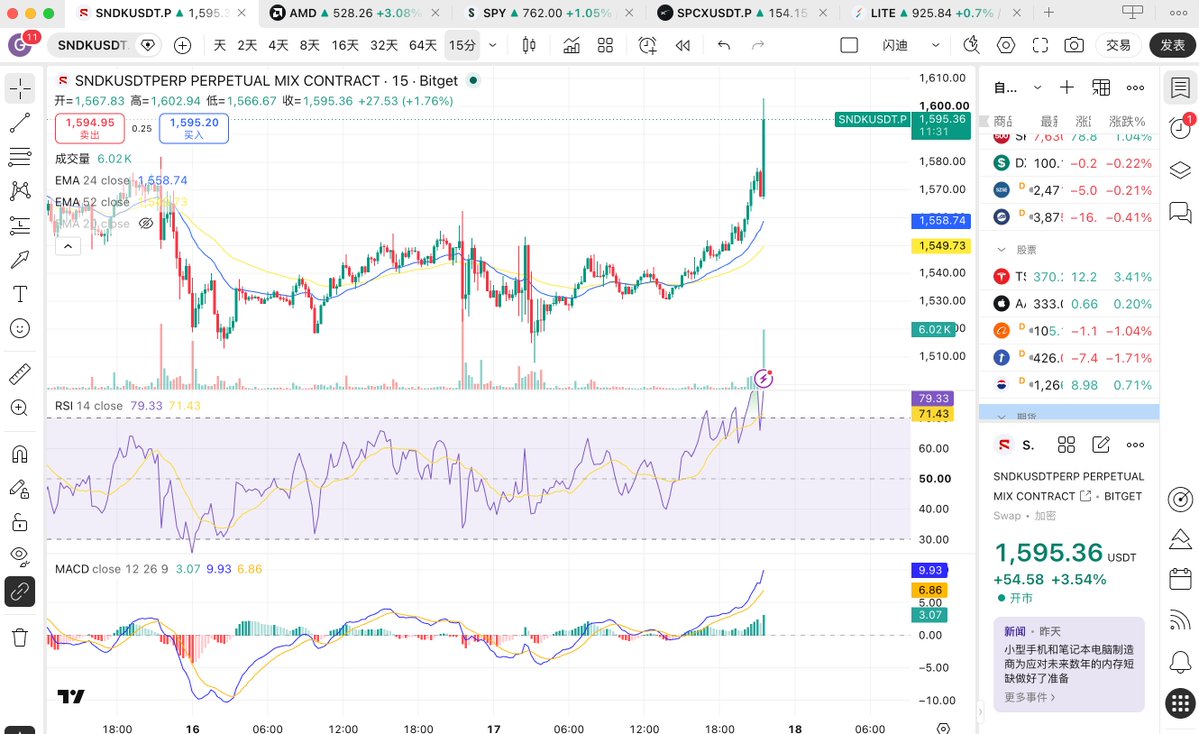Toggle magnet mode for drawings
This screenshot has height=734, width=1199.
point(20,454)
